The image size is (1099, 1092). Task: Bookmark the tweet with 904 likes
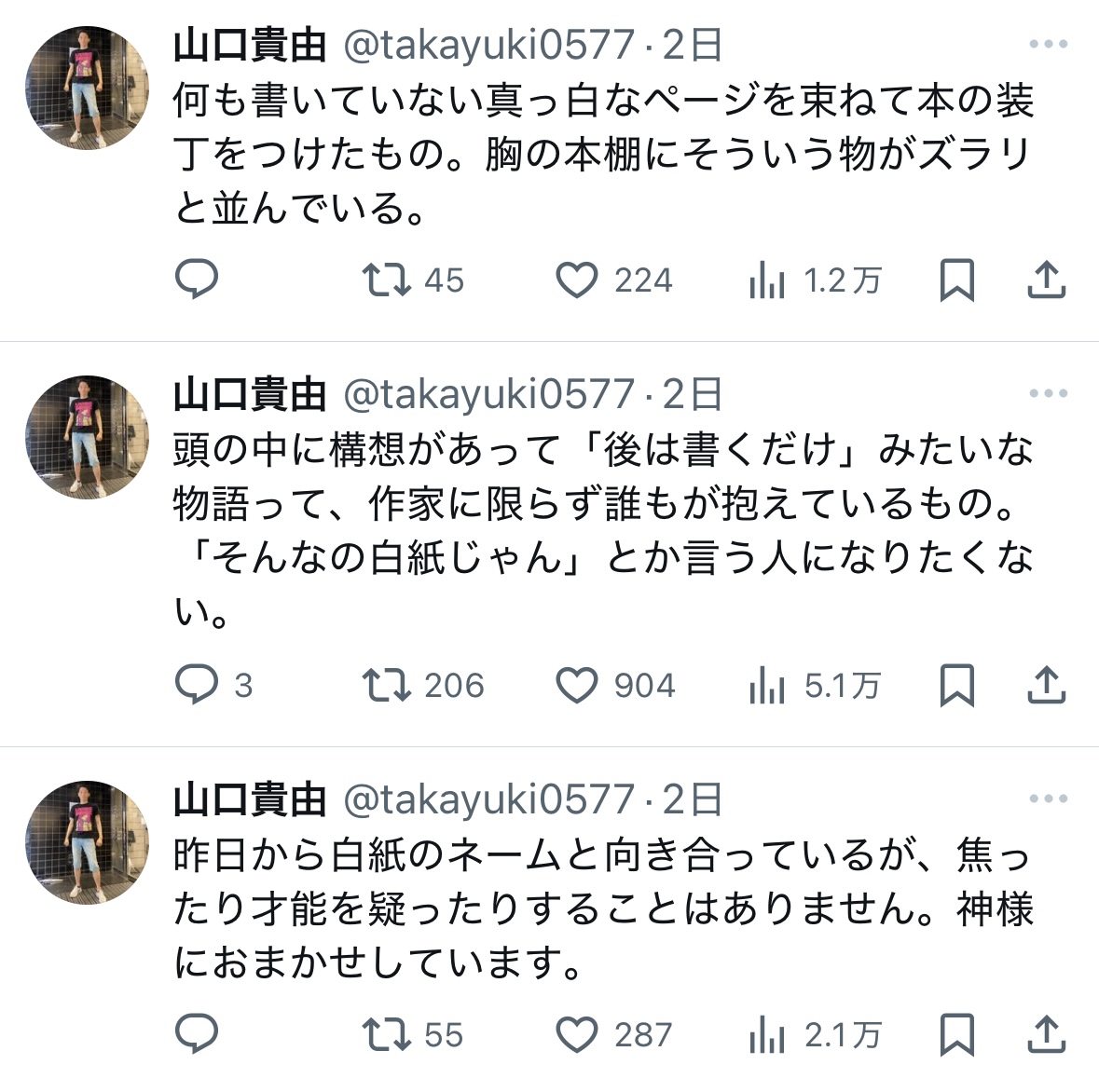(956, 685)
